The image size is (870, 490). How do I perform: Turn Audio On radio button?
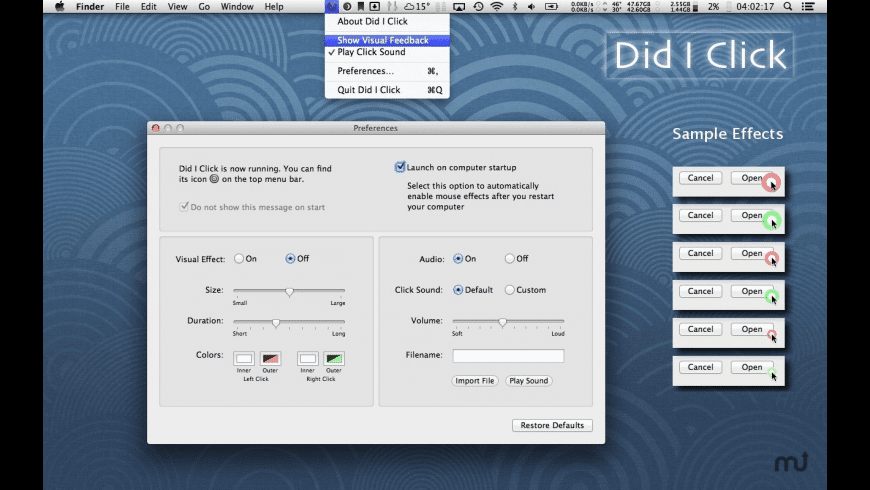coord(458,259)
